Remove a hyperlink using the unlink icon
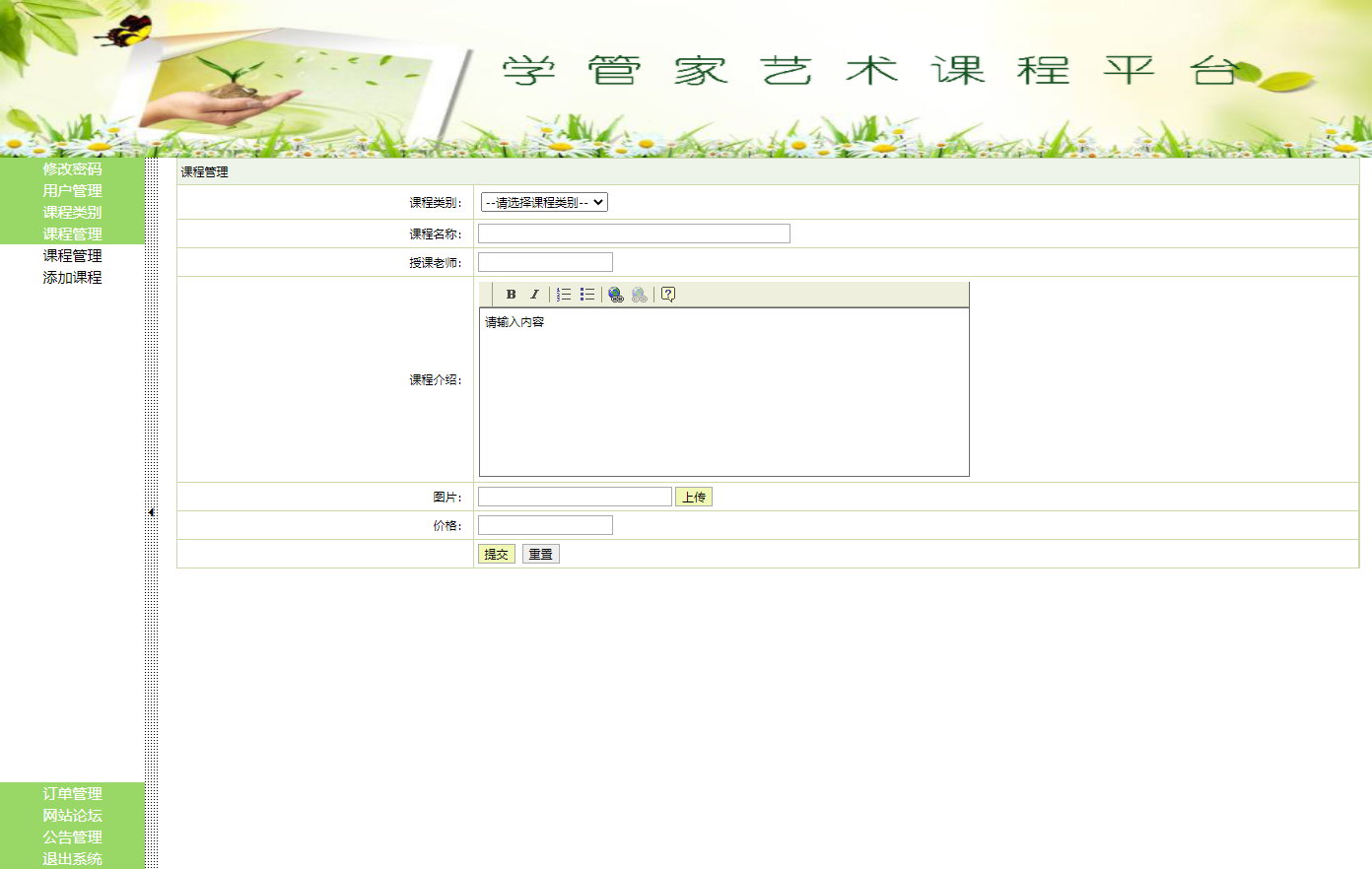Viewport: 1372px width, 869px height. pos(639,293)
